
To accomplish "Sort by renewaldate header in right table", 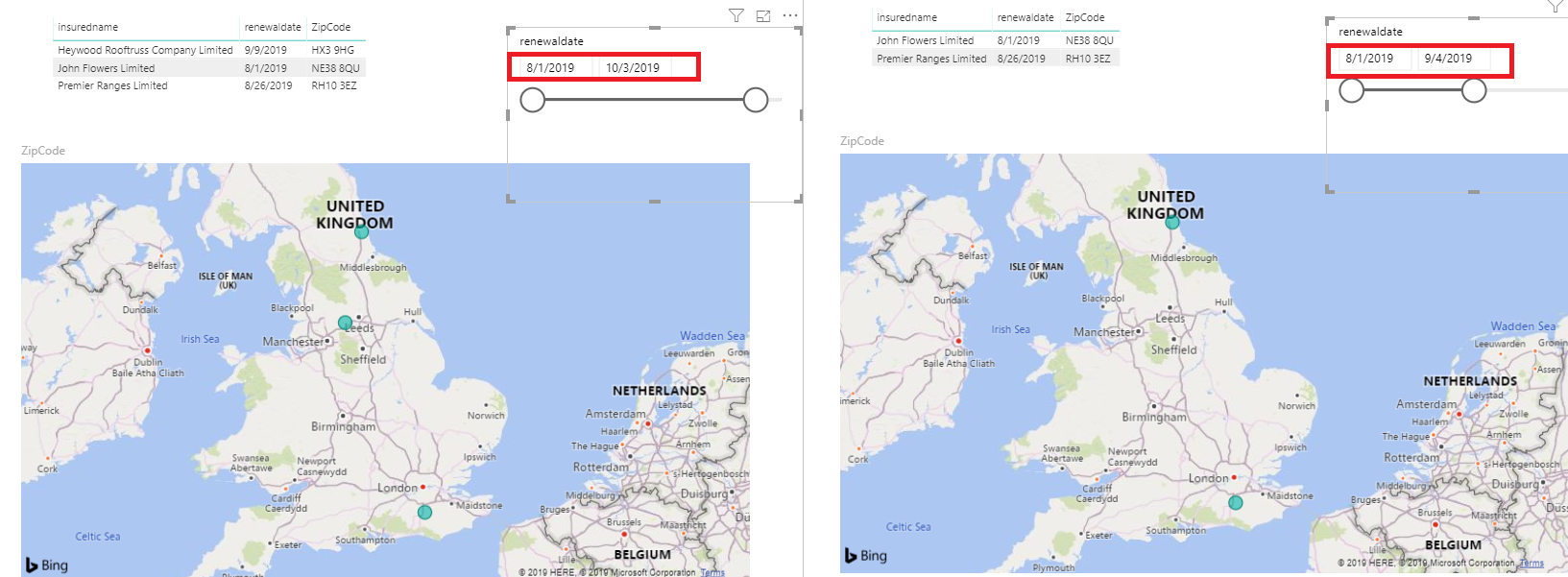I will [1025, 17].
